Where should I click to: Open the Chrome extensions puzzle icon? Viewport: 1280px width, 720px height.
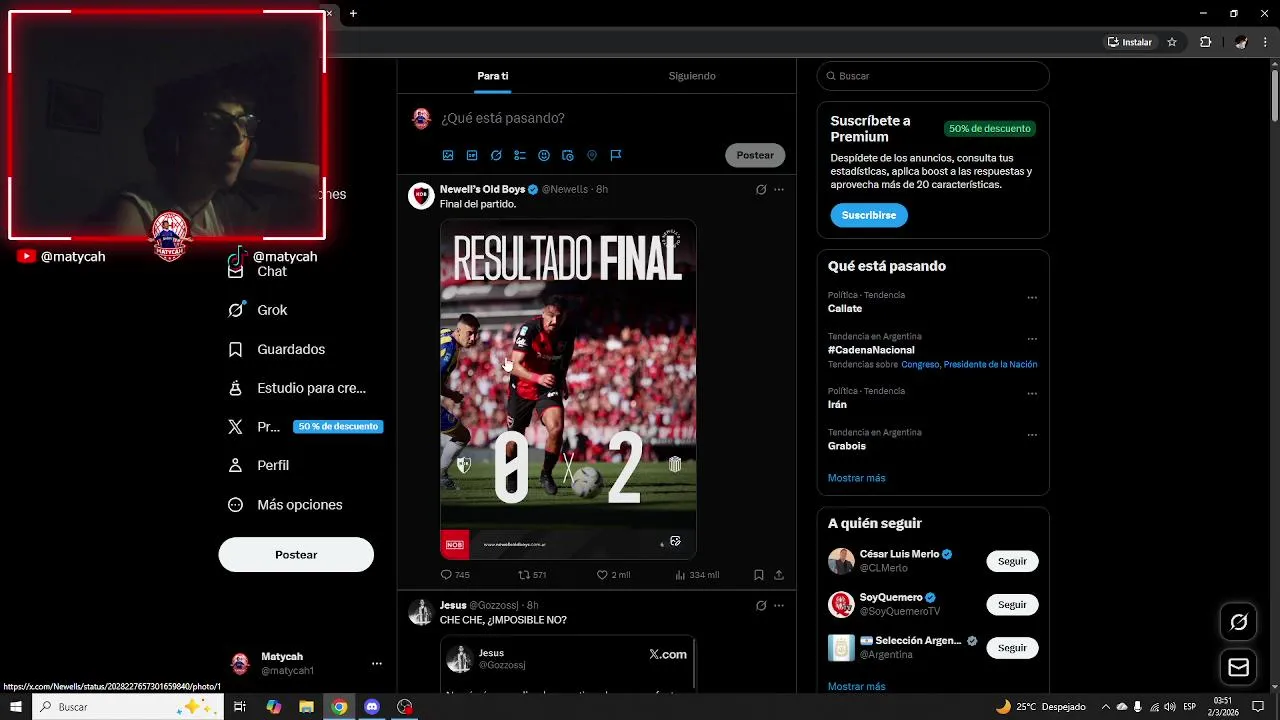pos(1205,42)
